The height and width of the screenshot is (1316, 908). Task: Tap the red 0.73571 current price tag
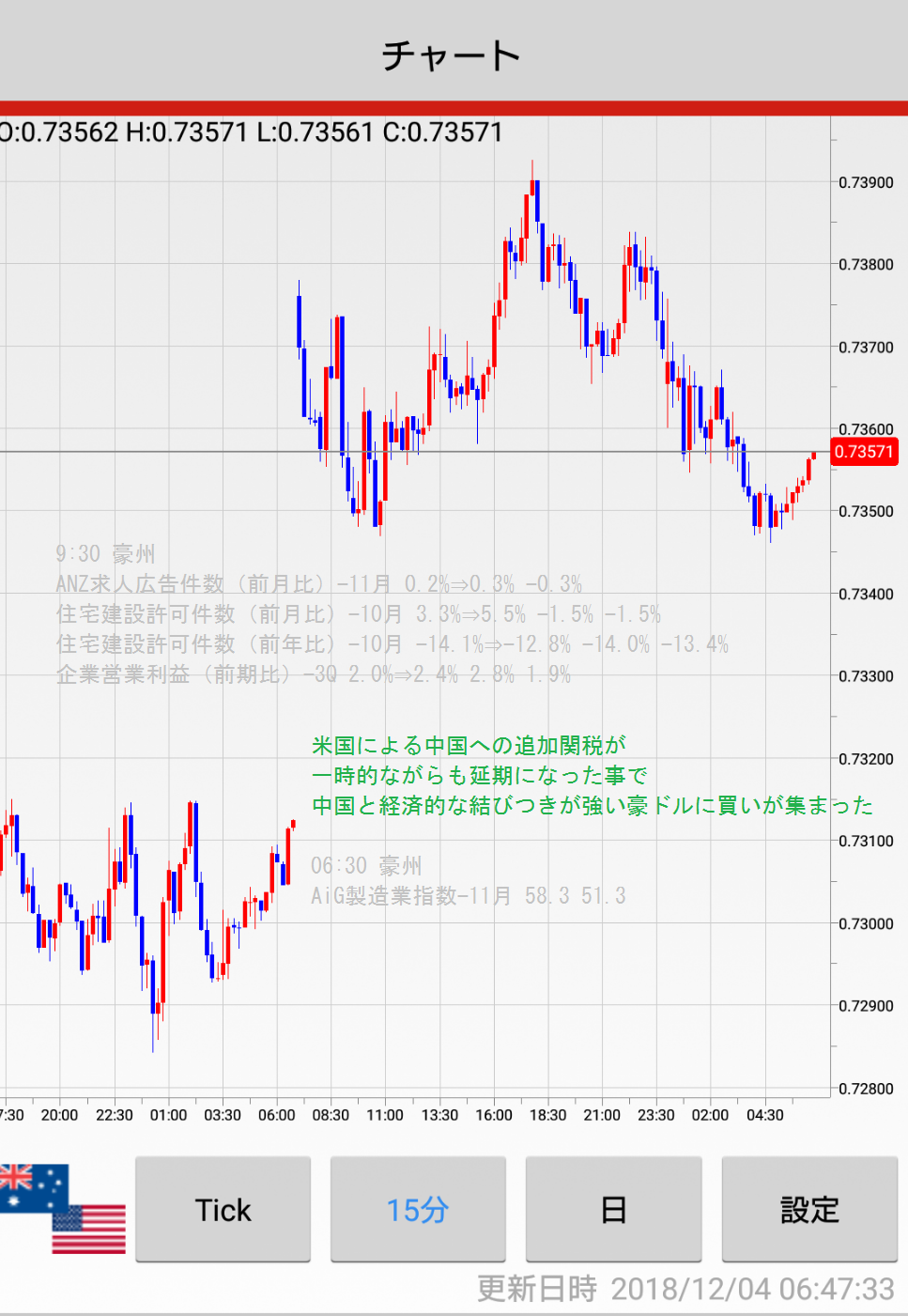[x=863, y=452]
